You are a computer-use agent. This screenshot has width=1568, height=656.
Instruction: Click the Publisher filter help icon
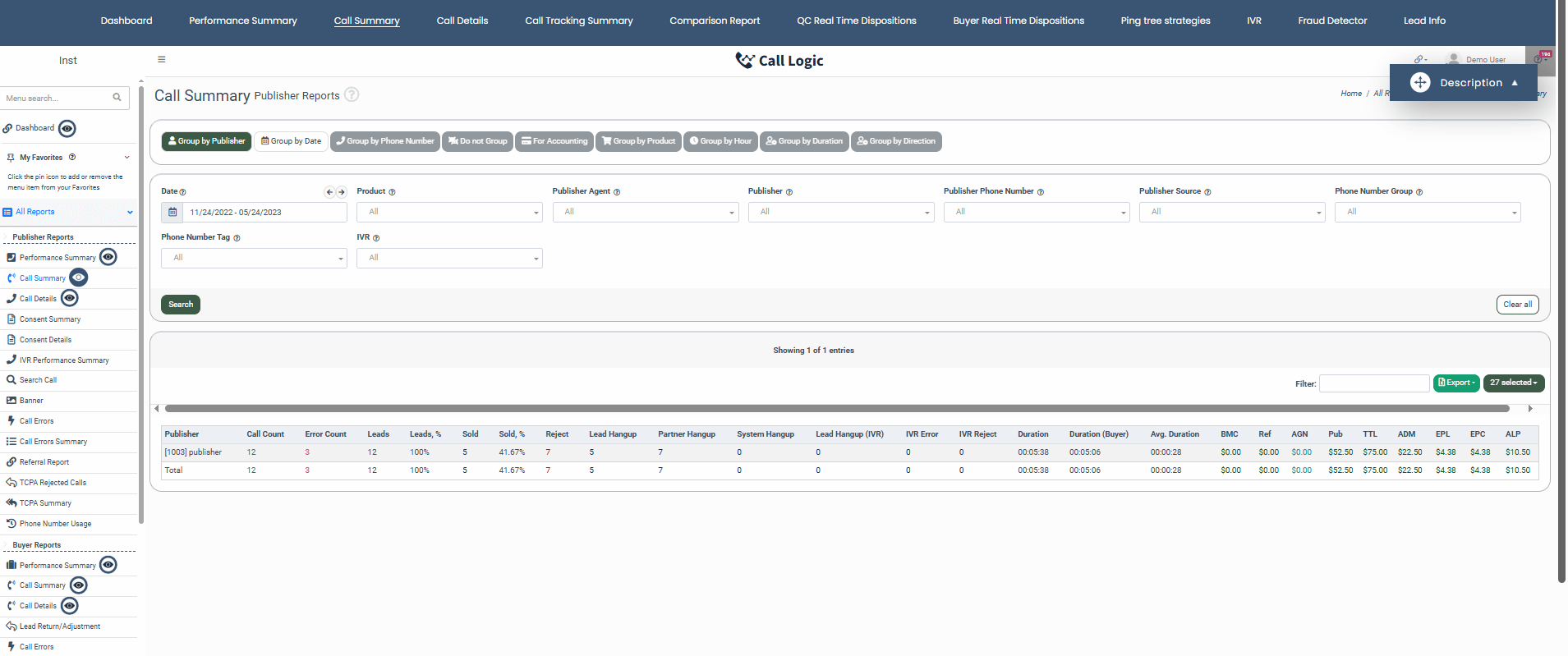click(789, 192)
